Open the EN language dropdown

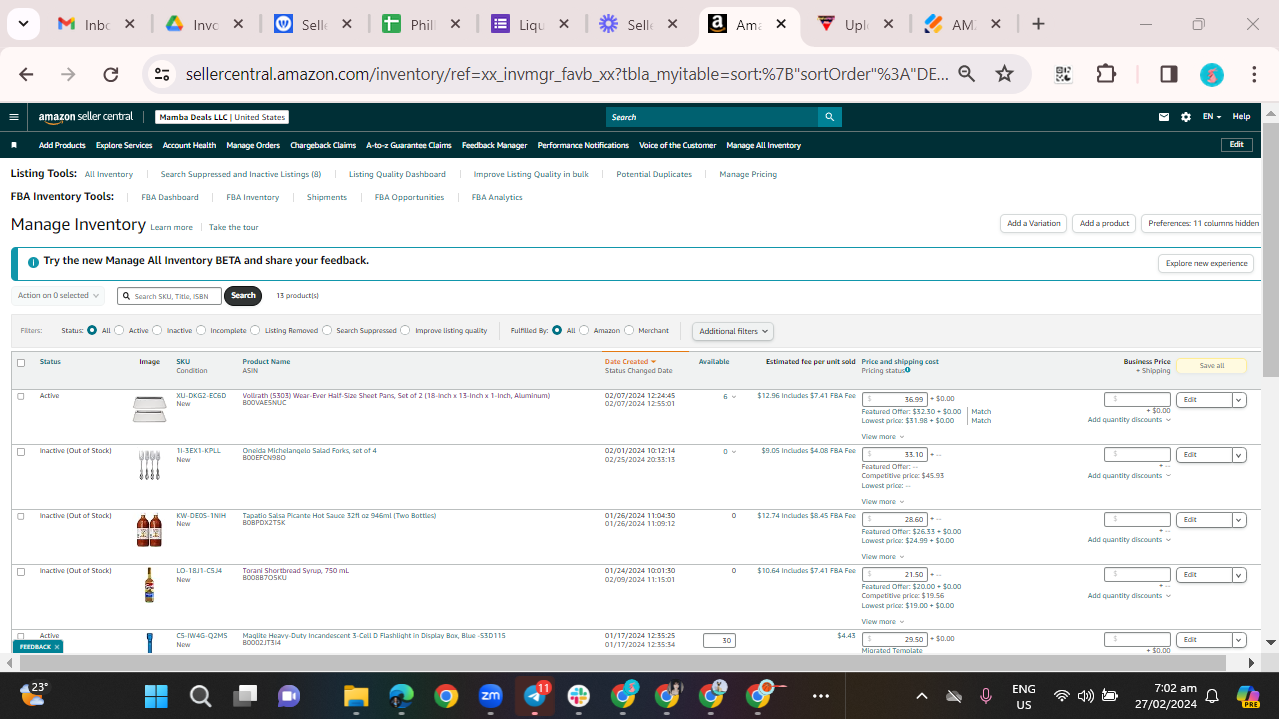pos(1212,117)
